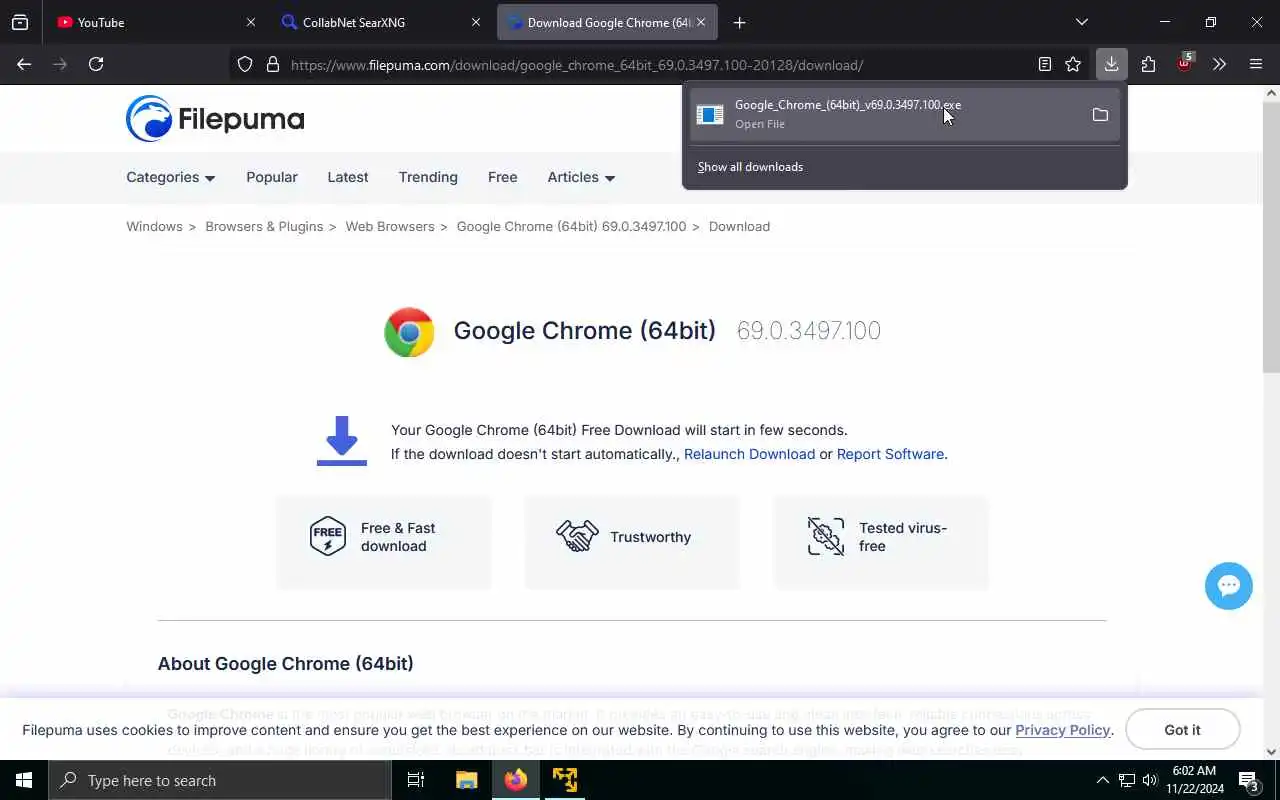1280x800 pixels.
Task: Follow the Web Browsers breadcrumb
Action: [x=390, y=227]
